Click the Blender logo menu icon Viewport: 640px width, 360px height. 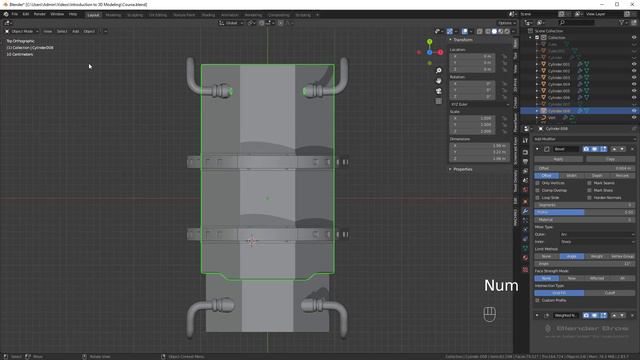[x=6, y=14]
